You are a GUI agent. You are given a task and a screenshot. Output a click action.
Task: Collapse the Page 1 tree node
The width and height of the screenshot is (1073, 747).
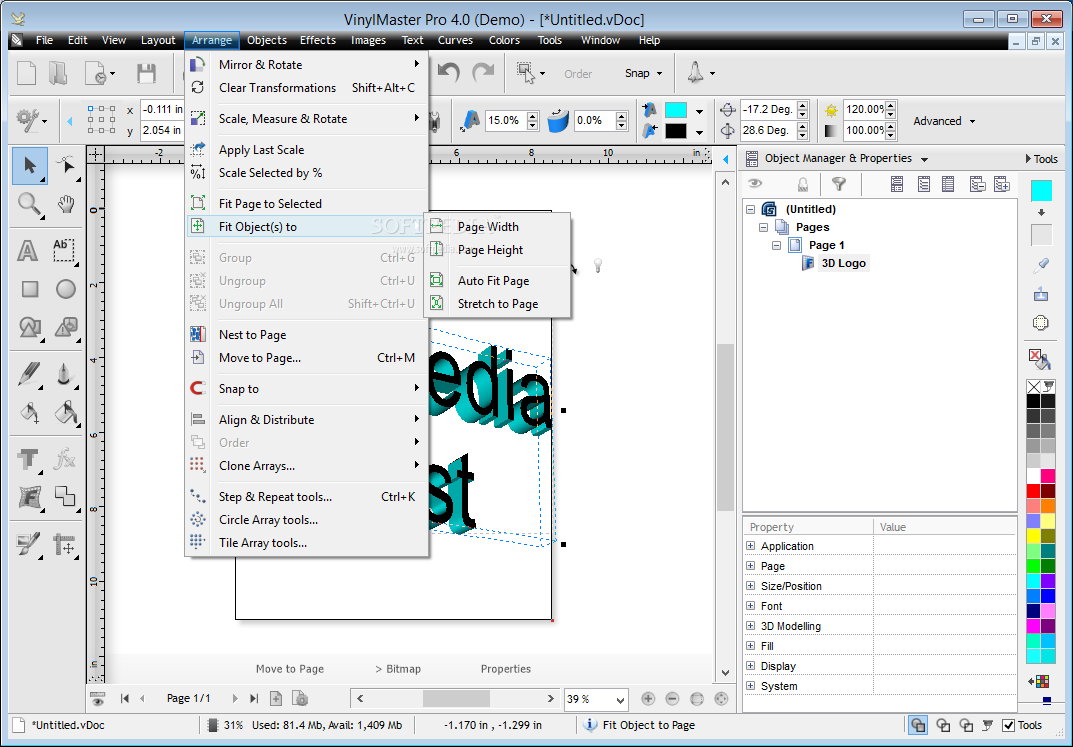(x=777, y=245)
